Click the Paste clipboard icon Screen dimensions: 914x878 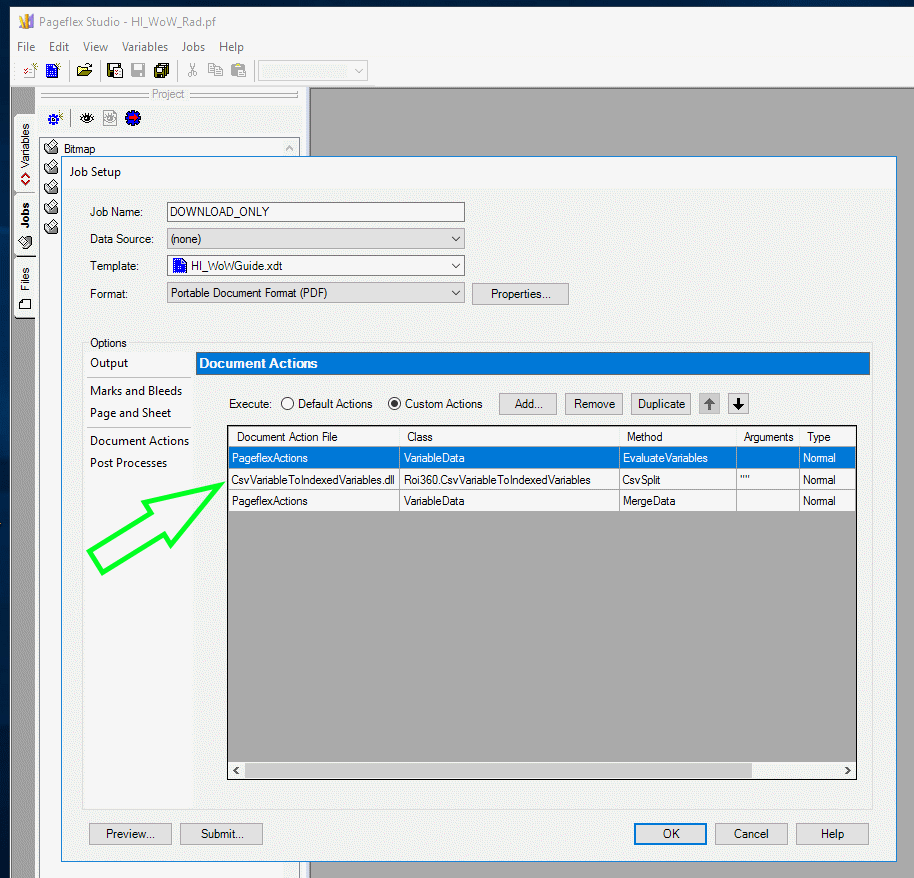(x=238, y=71)
